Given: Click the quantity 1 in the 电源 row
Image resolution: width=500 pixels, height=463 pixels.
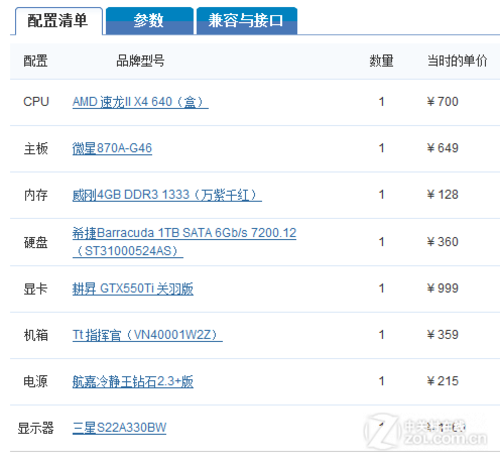Looking at the screenshot, I should coord(382,381).
